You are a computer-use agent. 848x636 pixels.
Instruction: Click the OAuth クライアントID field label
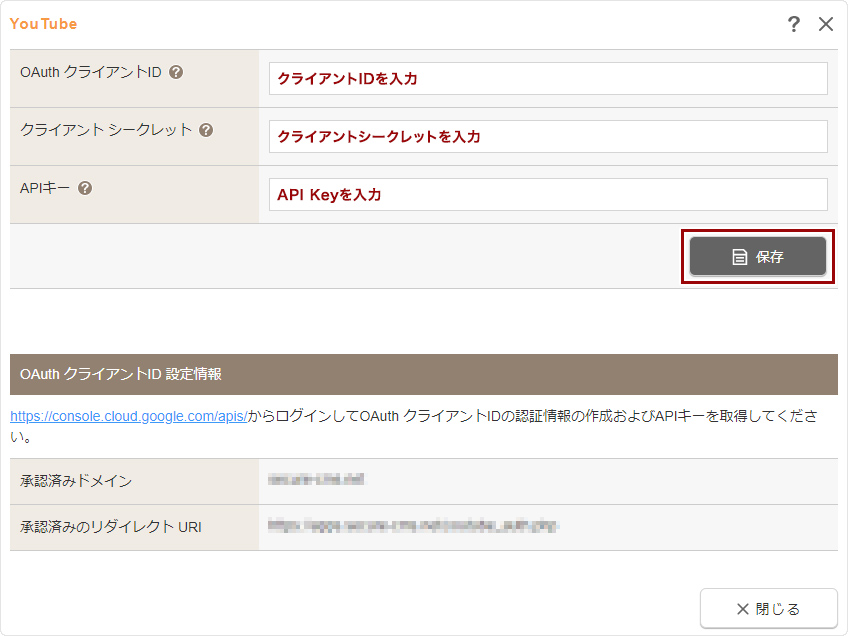point(91,72)
